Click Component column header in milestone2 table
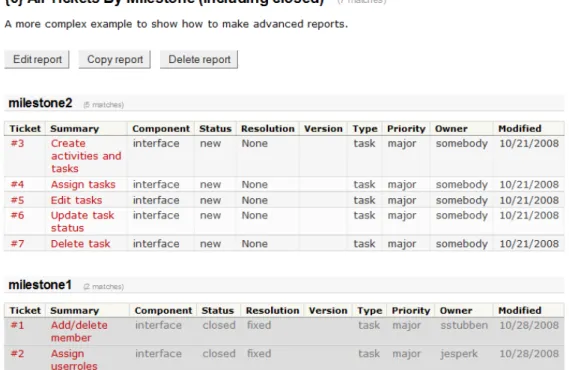This screenshot has height=370, width=569. (161, 129)
